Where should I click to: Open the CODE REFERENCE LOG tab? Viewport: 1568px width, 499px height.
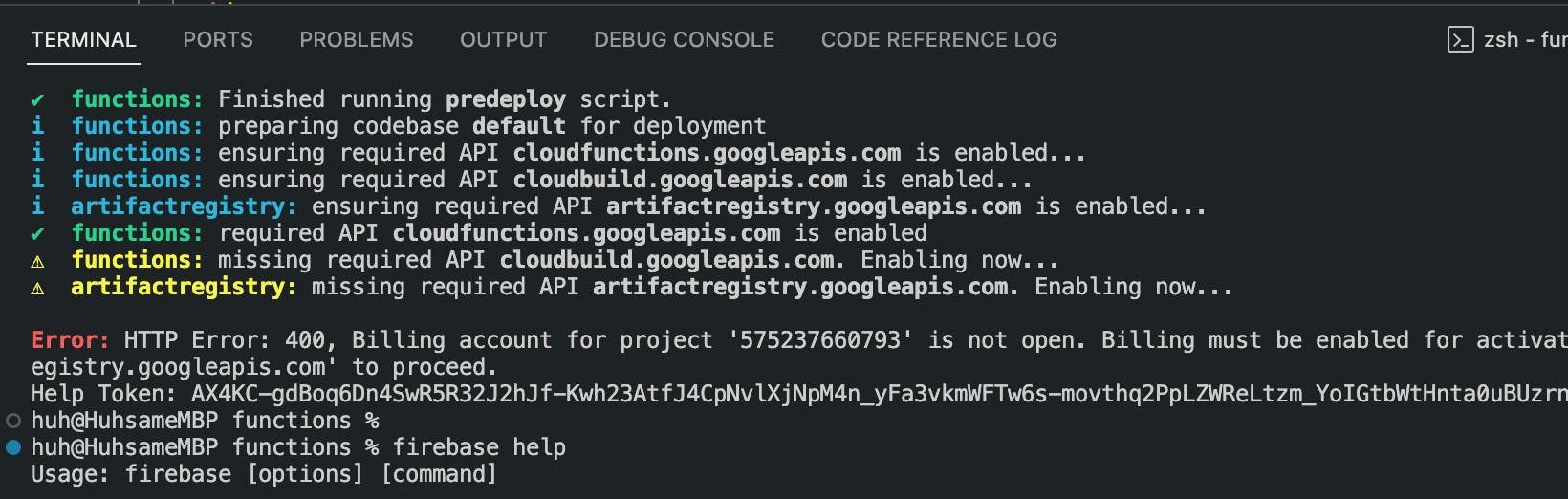939,39
